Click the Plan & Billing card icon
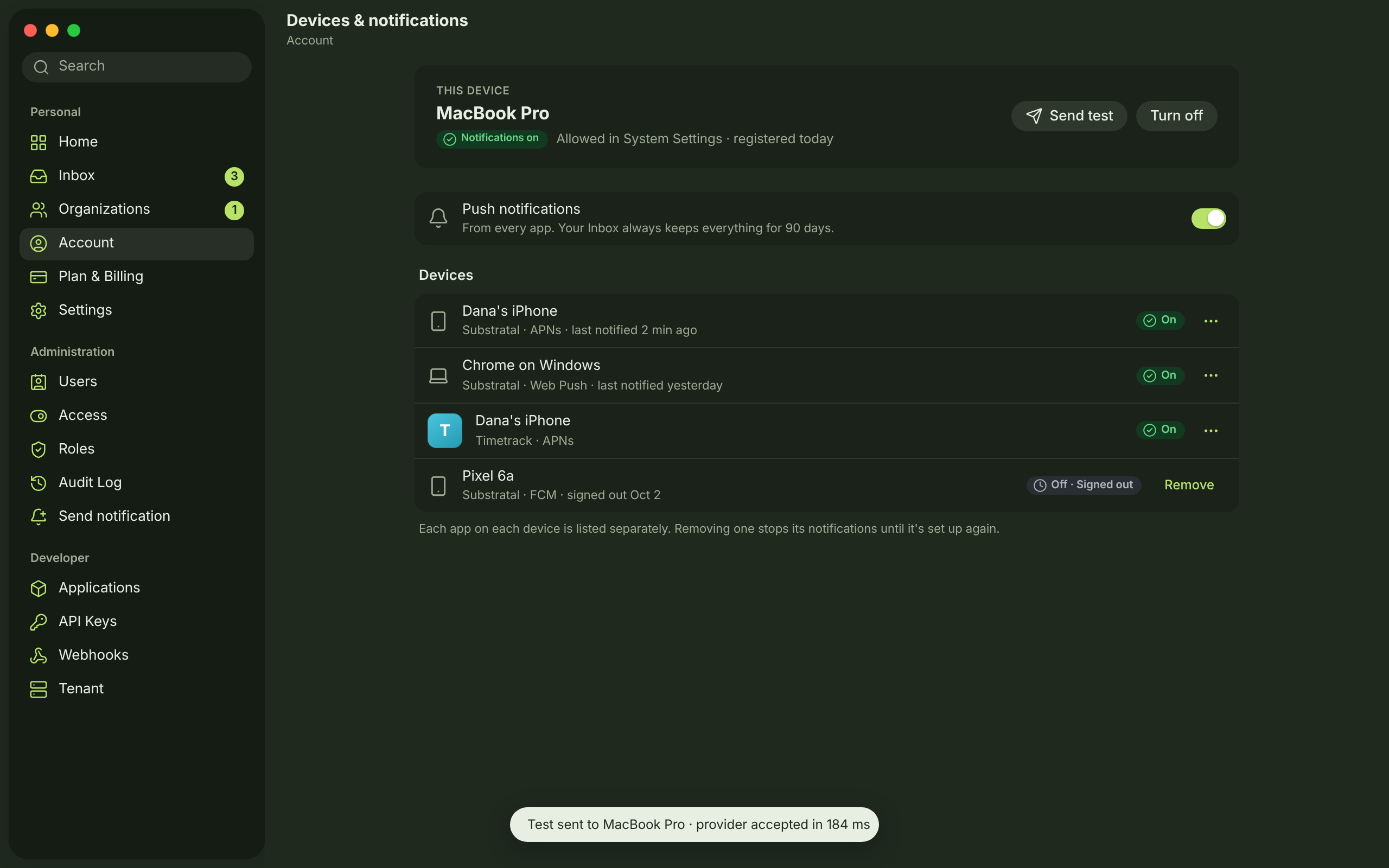The width and height of the screenshot is (1389, 868). click(39, 277)
